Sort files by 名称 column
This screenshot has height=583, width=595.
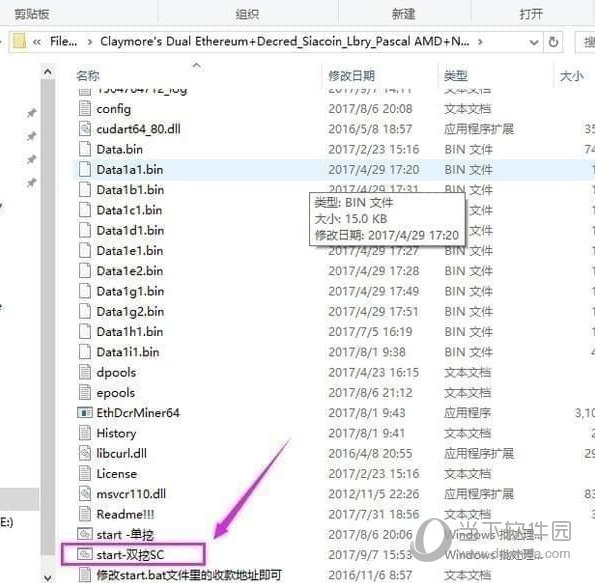tap(88, 76)
